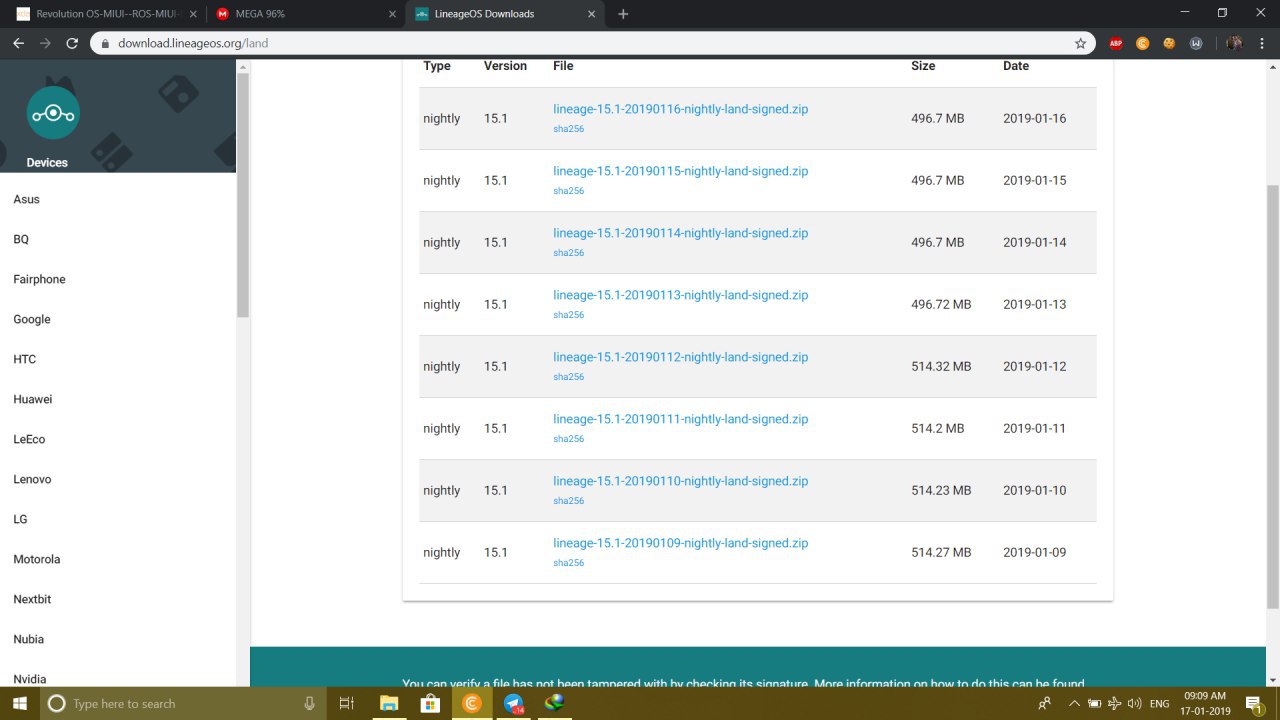Screen dimensions: 1280x720
Task: Select the LineageOS Downloads tab
Action: point(505,14)
